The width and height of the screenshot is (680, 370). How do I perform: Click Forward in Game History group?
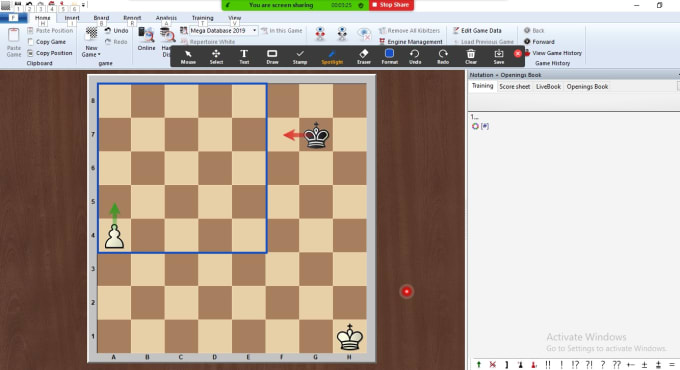539,42
